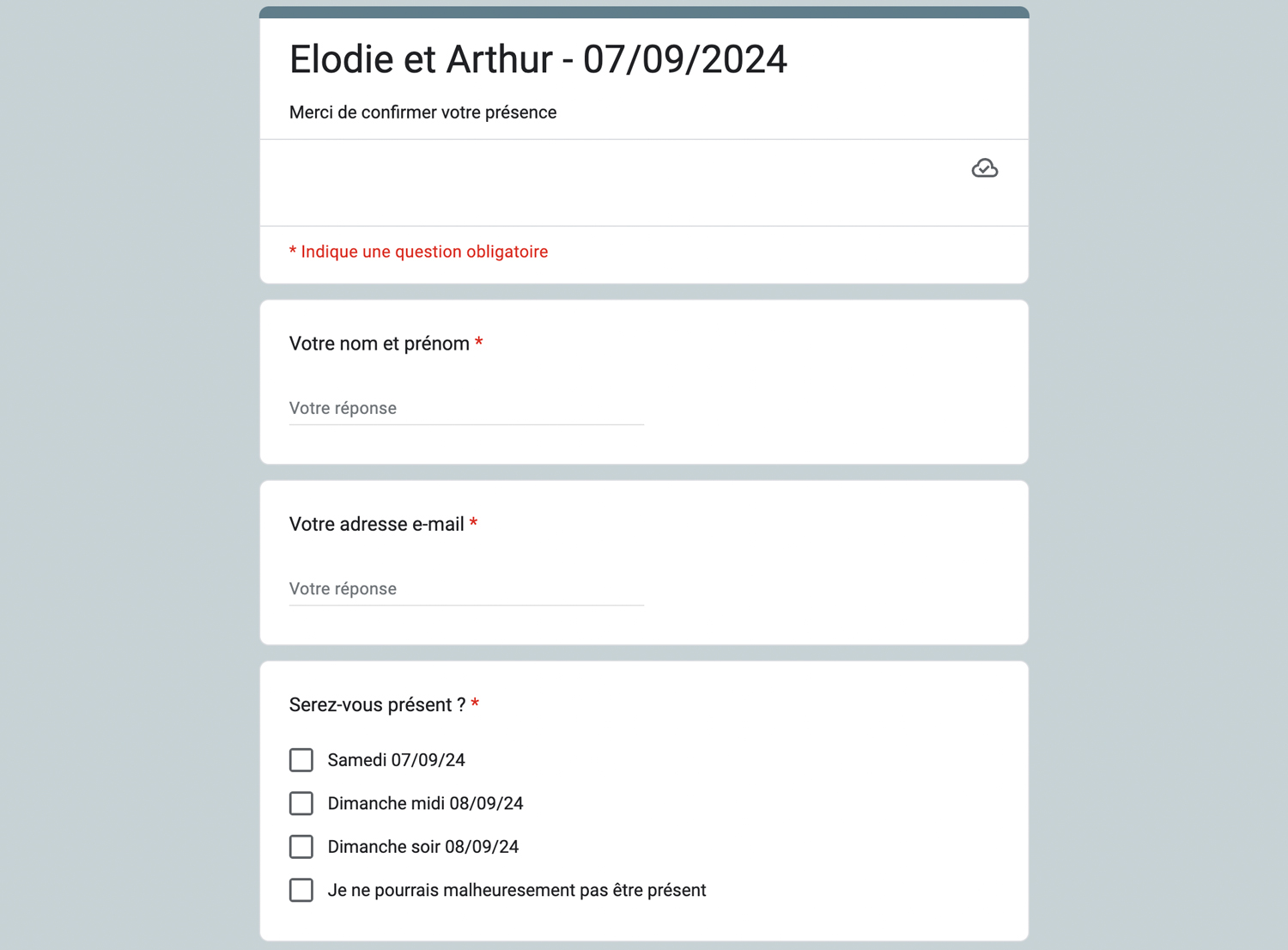Viewport: 1288px width, 950px height.
Task: Tick the square box beside Samedi
Action: click(301, 760)
